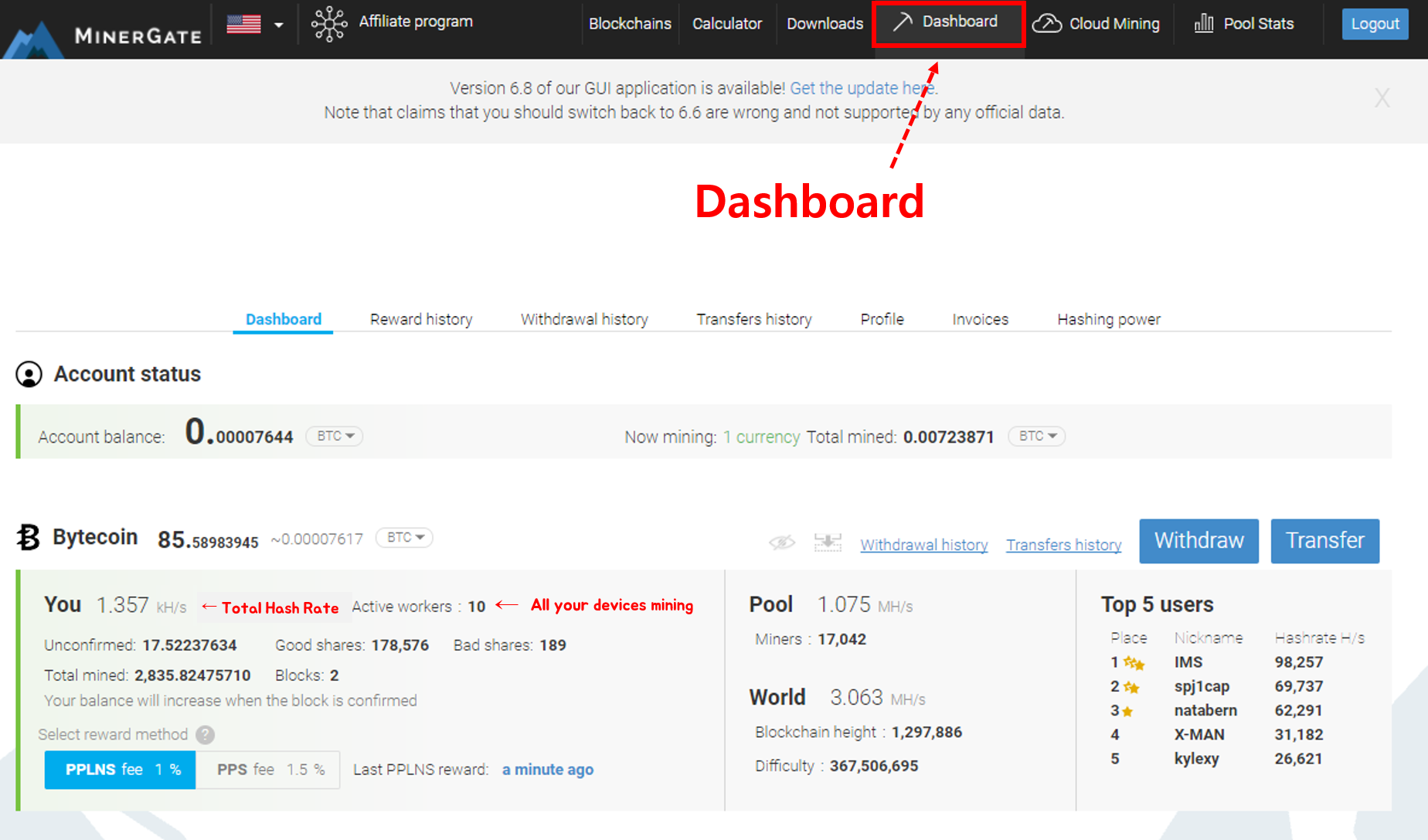Screen dimensions: 1428x840
Task: Click Total mined value 2,835.82475710
Action: click(x=192, y=675)
